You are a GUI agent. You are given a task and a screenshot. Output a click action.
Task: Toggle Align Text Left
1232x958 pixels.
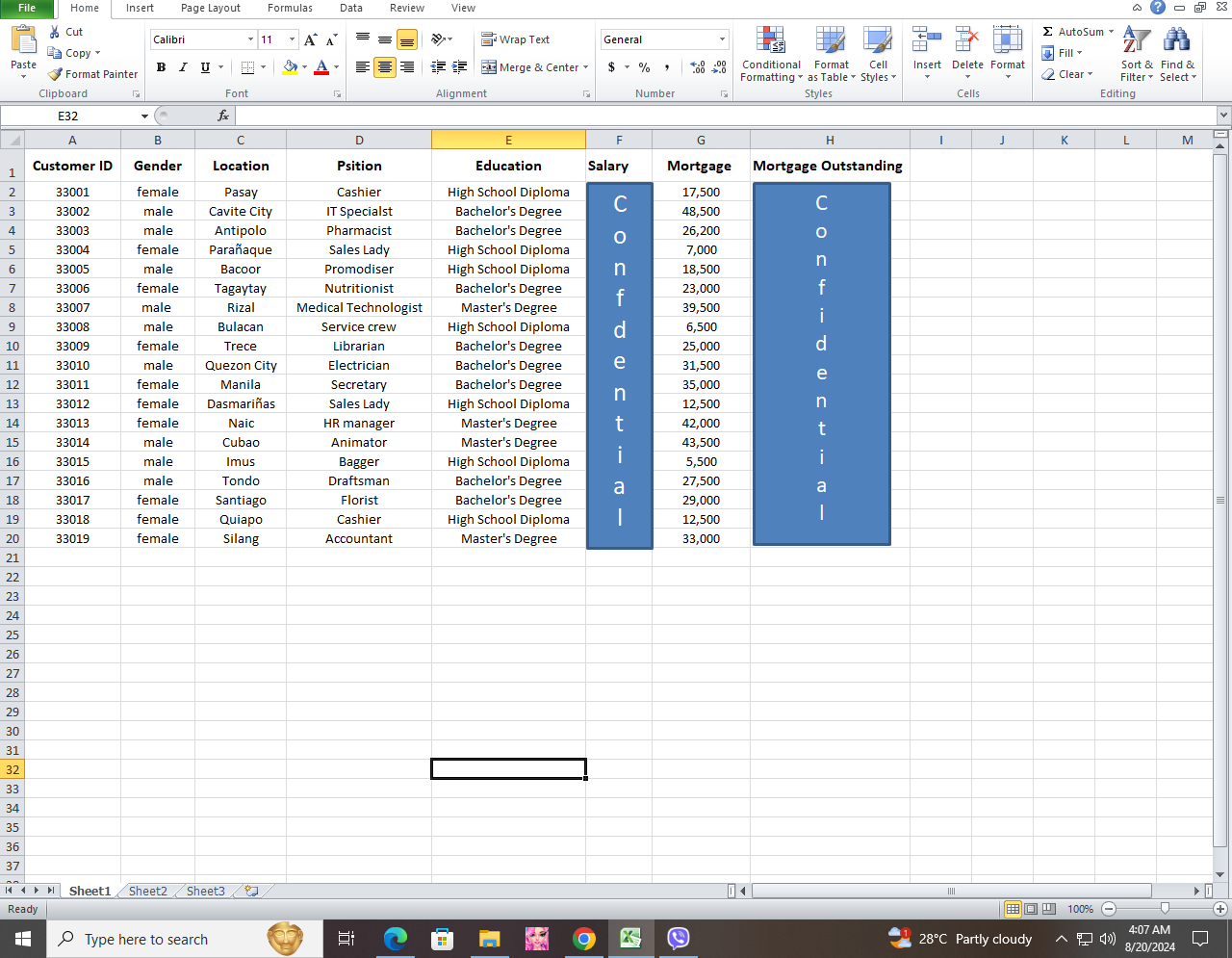[363, 67]
